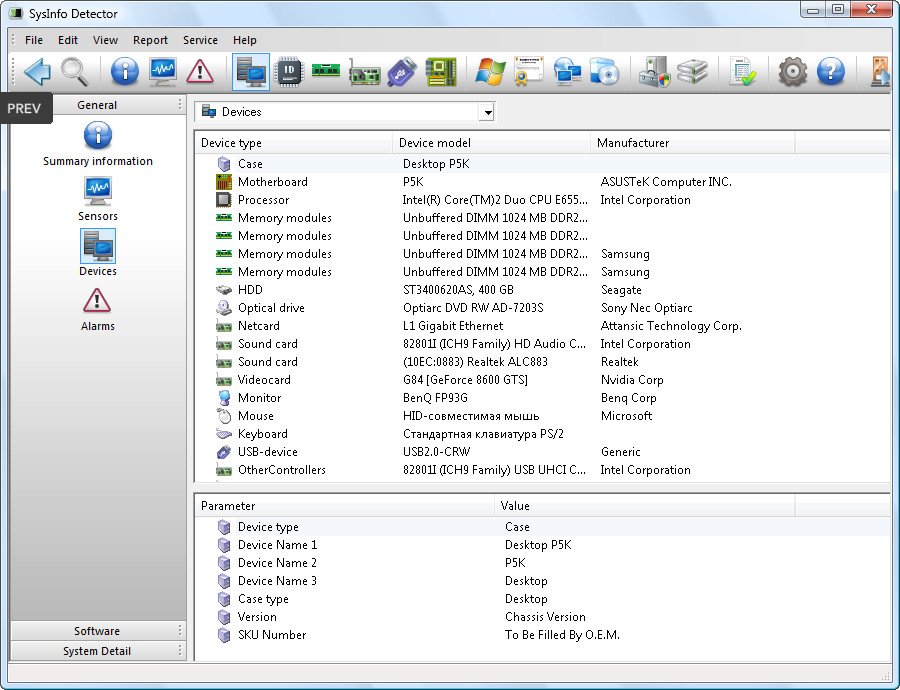Screen dimensions: 900x690
Task: Select Alarms in the General sidebar
Action: [x=98, y=308]
